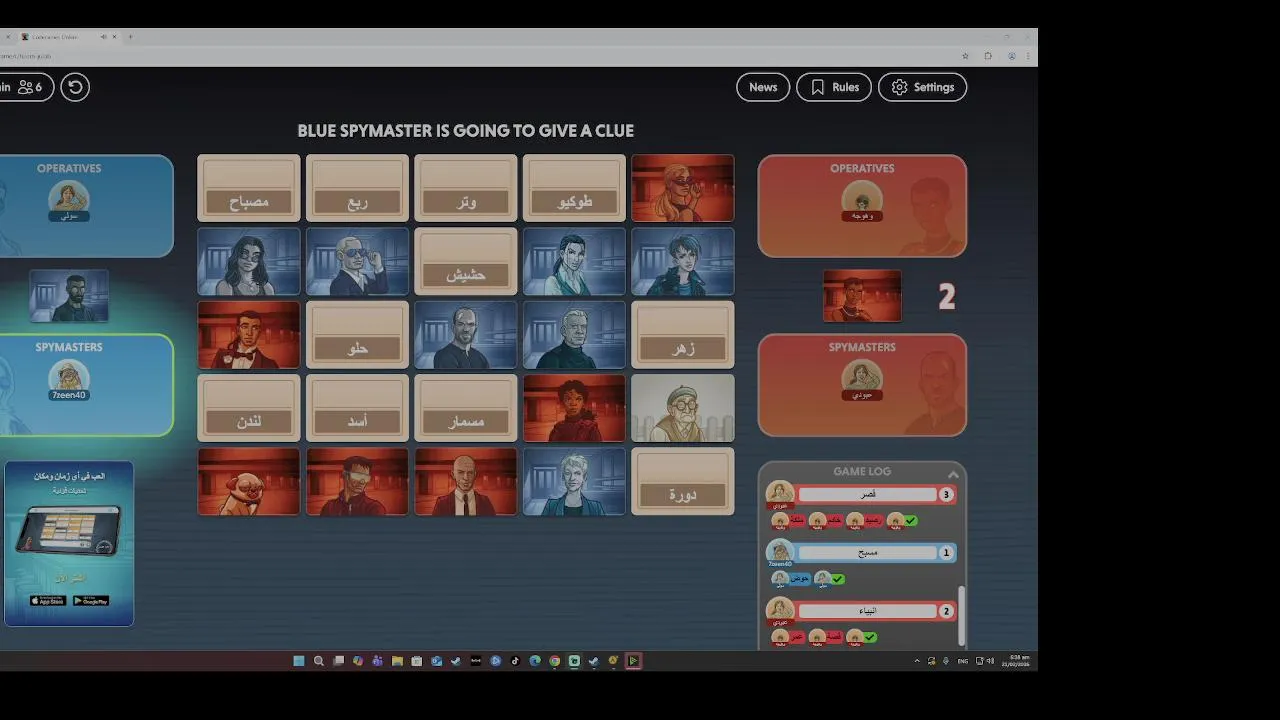The image size is (1280, 720).
Task: Bookmark this page with the star icon
Action: (965, 56)
